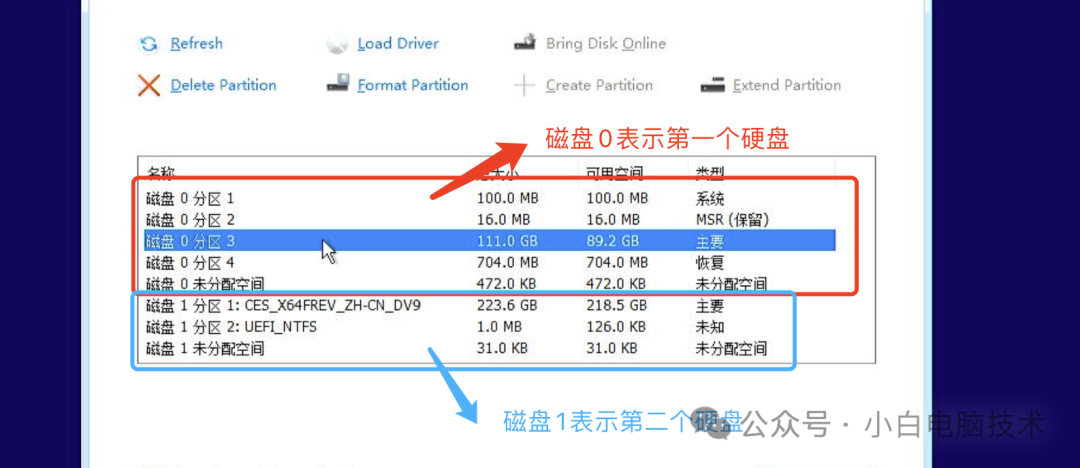Viewport: 1080px width, 468px height.
Task: Select row 磁盘 1 分区 1: CES_X64FREV_ZH-CN_DV9
Action: 489,305
